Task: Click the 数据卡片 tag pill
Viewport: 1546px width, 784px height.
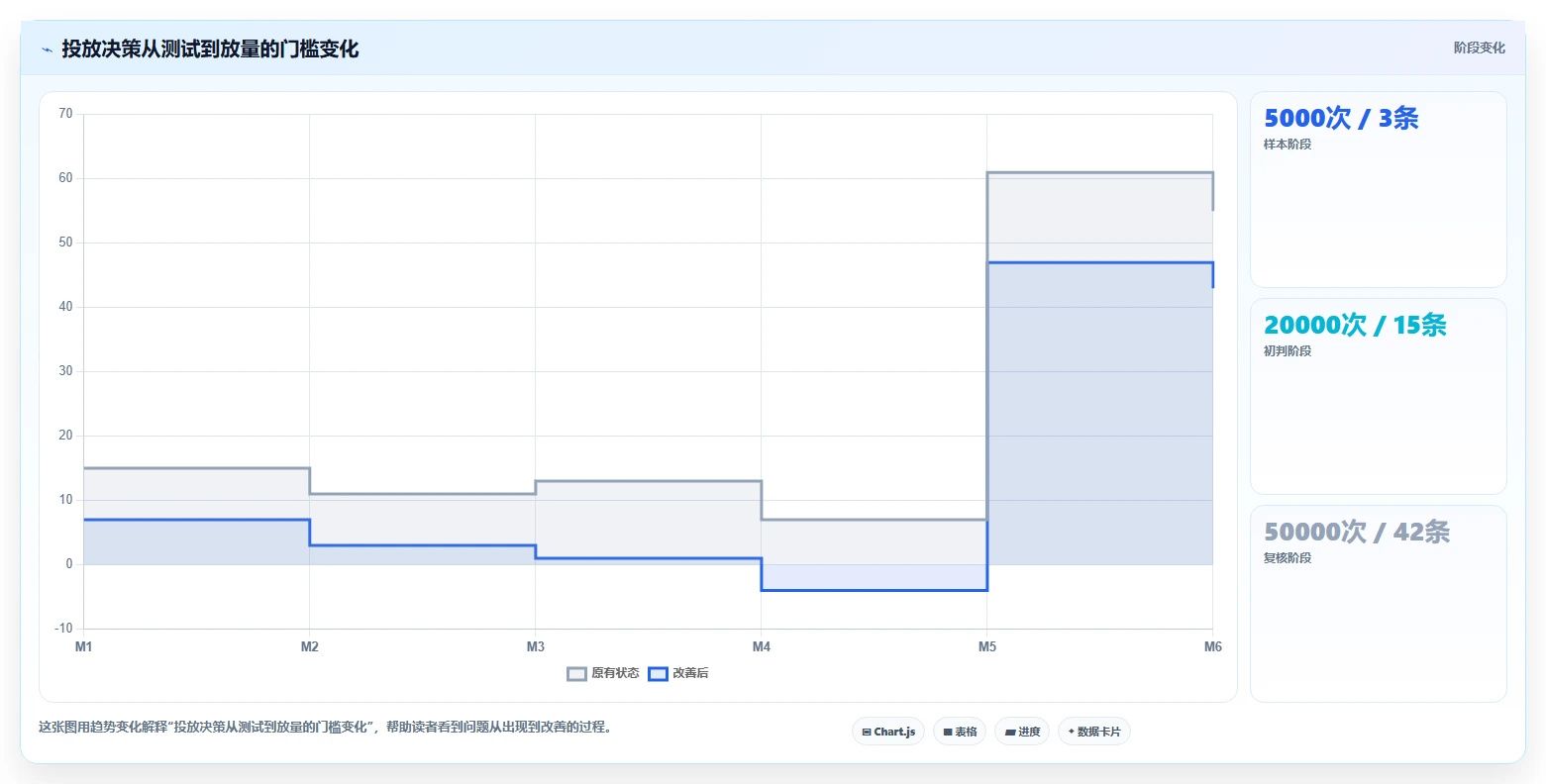Action: click(x=1094, y=732)
